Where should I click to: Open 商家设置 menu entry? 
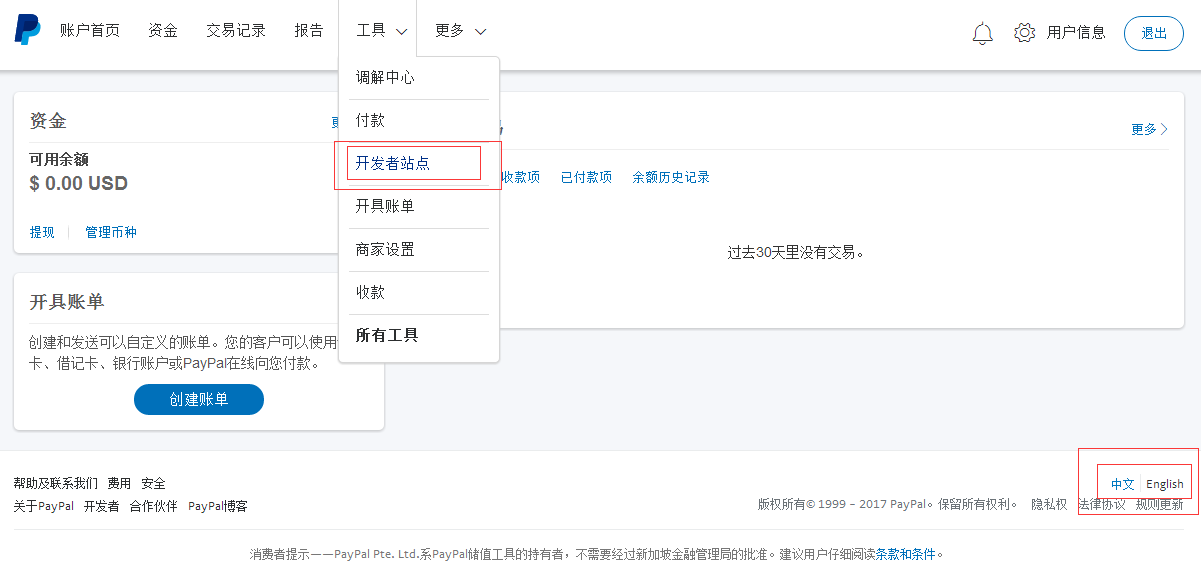pyautogui.click(x=385, y=249)
